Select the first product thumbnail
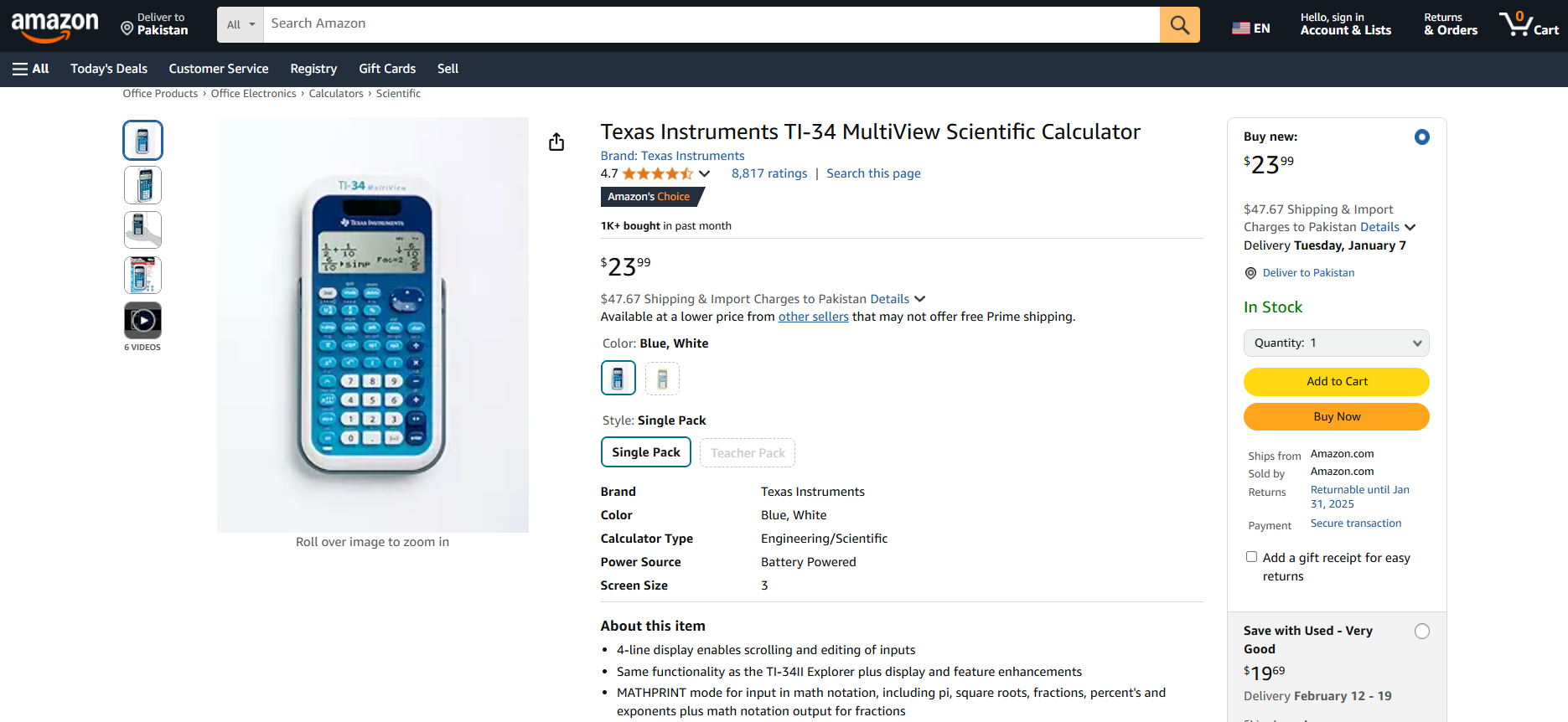The width and height of the screenshot is (1568, 722). [x=142, y=141]
